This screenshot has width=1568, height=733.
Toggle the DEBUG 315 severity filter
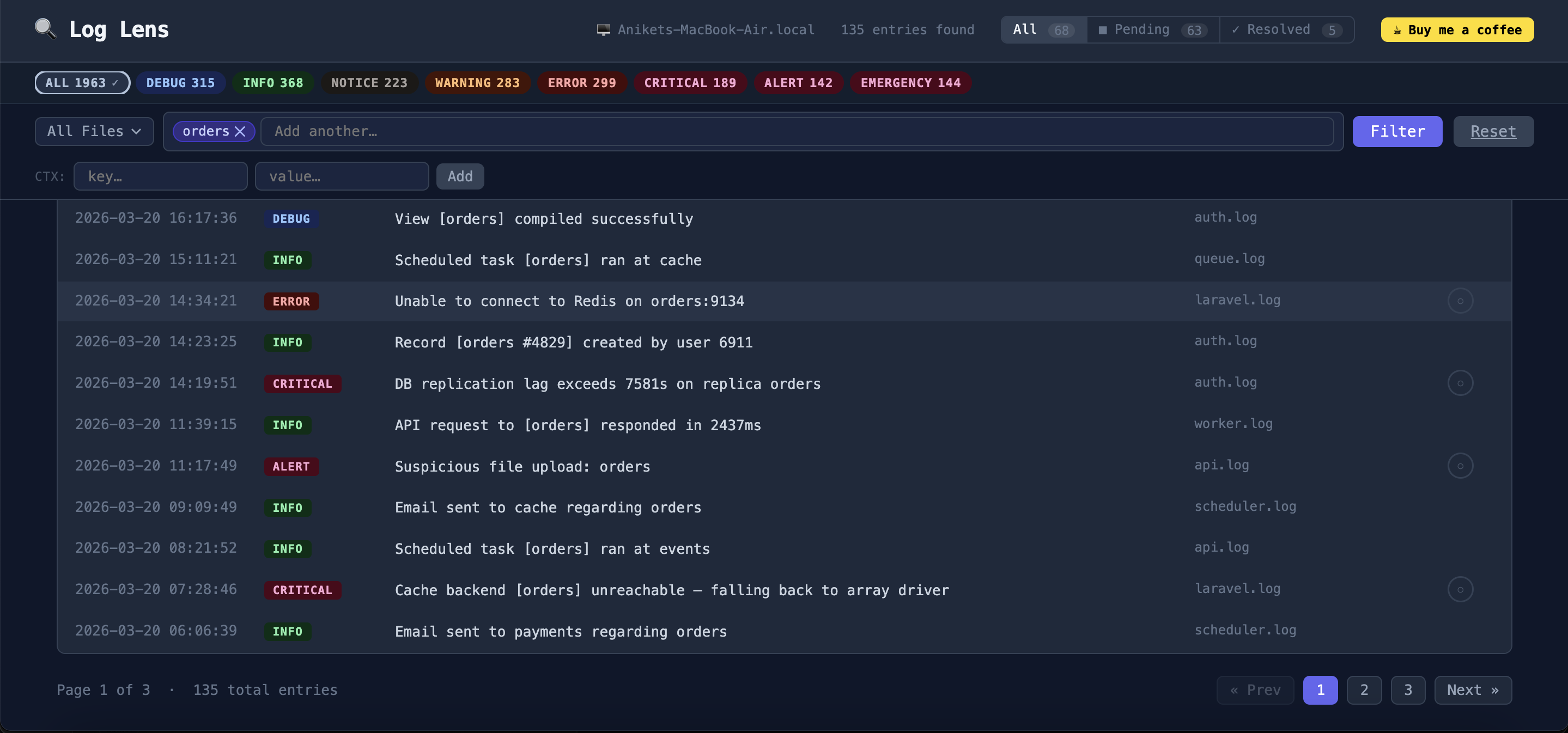click(x=181, y=83)
